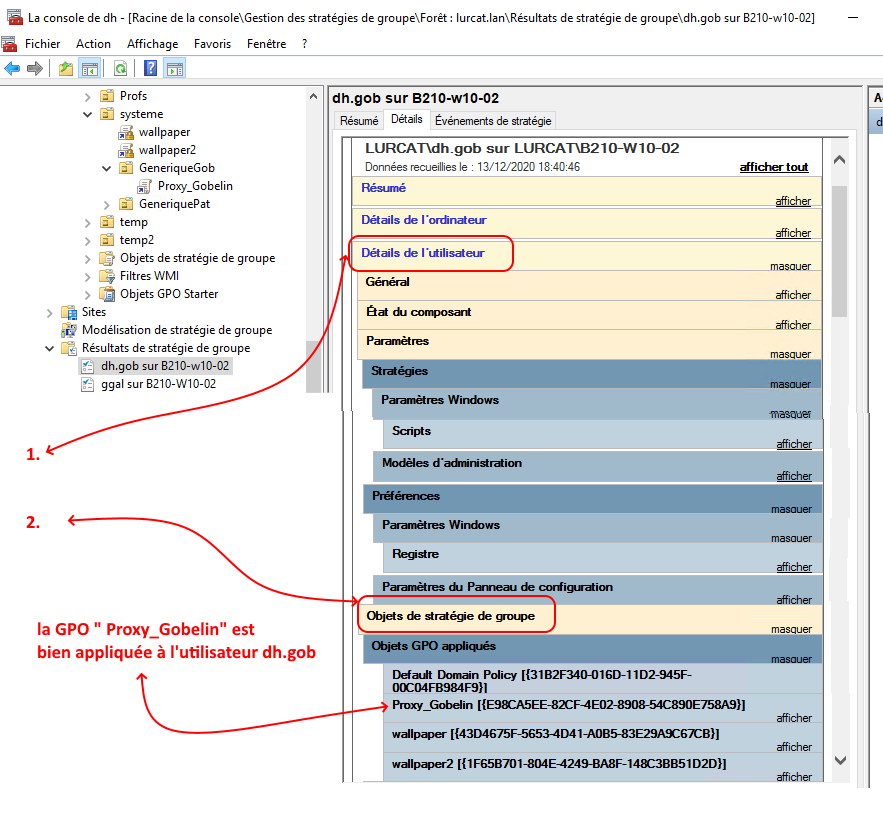Click the Refresh toolbar icon

120,68
